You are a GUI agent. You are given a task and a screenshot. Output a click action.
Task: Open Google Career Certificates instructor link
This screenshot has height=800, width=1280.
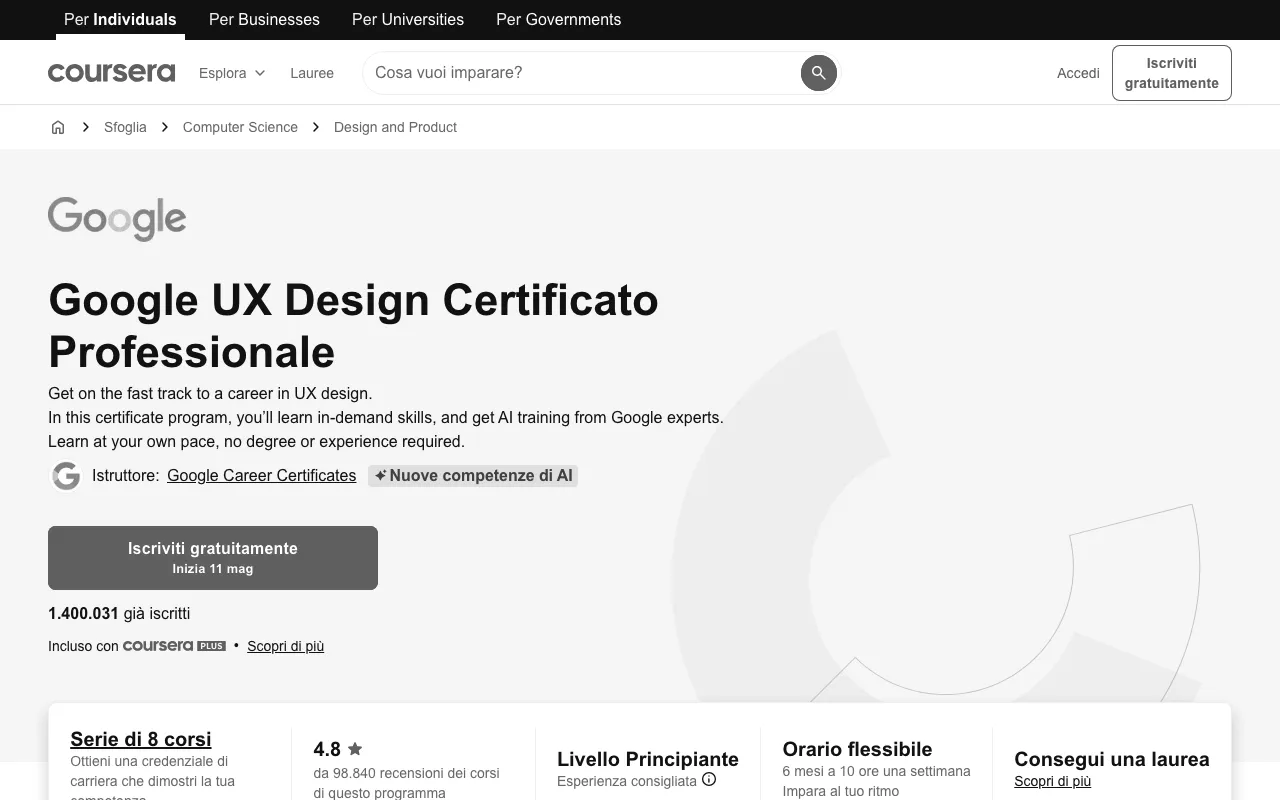click(261, 476)
